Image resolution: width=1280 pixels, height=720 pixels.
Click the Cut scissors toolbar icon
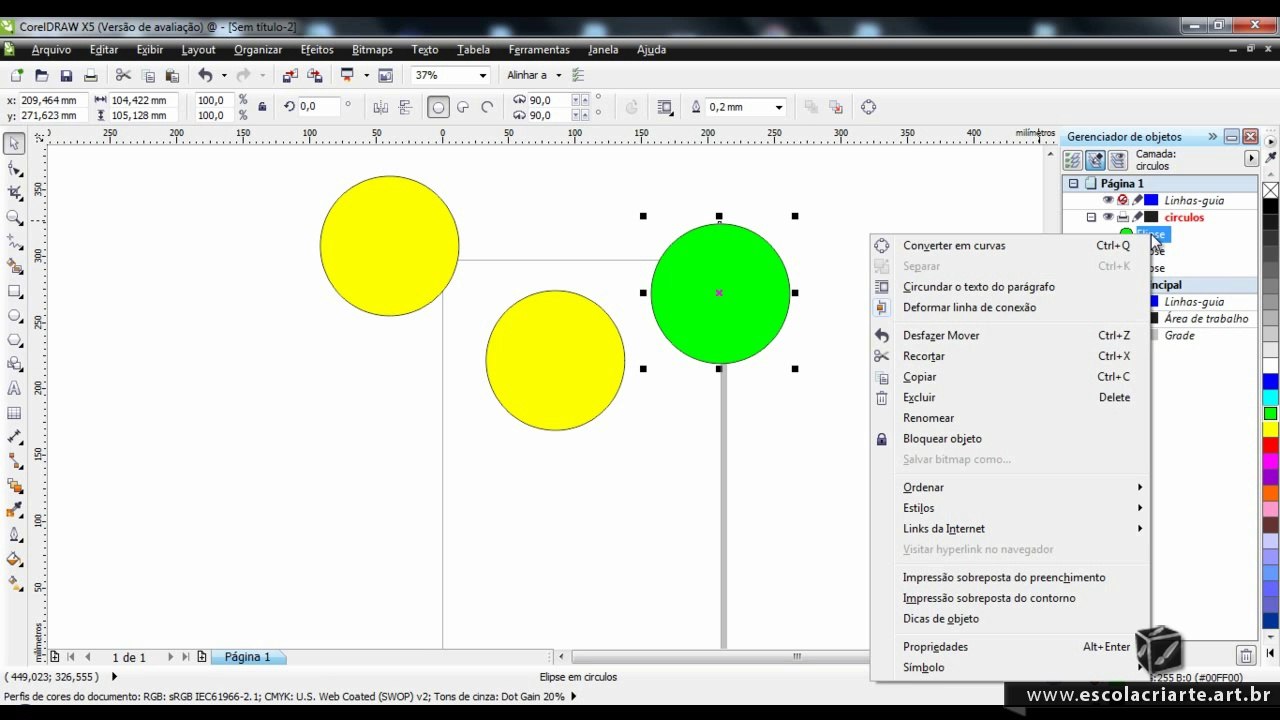pos(123,75)
